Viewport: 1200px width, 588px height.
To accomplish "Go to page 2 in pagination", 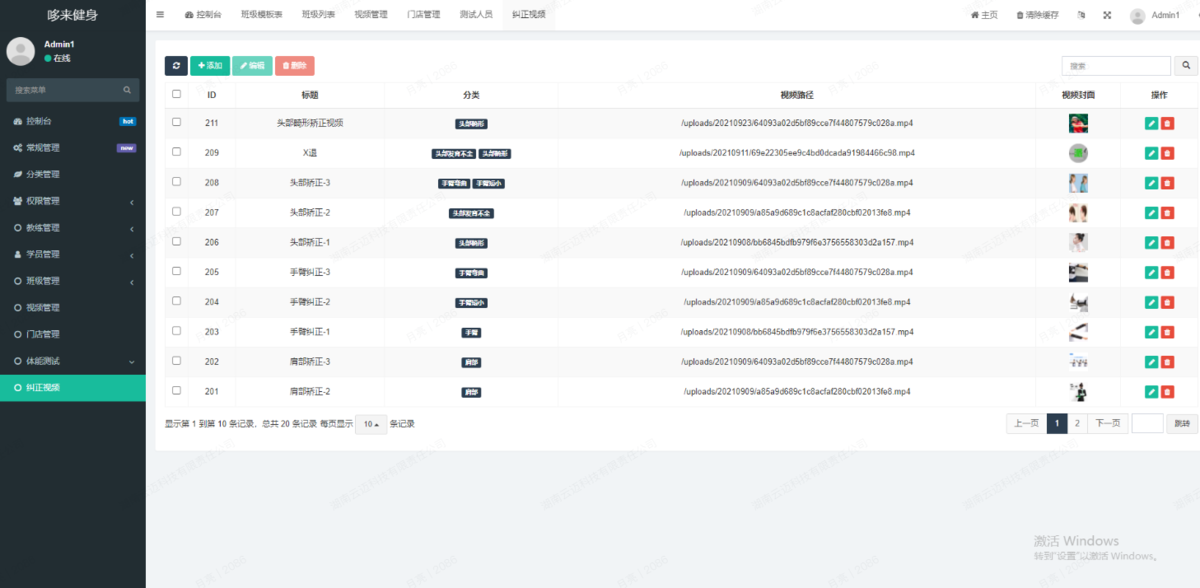I will pyautogui.click(x=1077, y=424).
